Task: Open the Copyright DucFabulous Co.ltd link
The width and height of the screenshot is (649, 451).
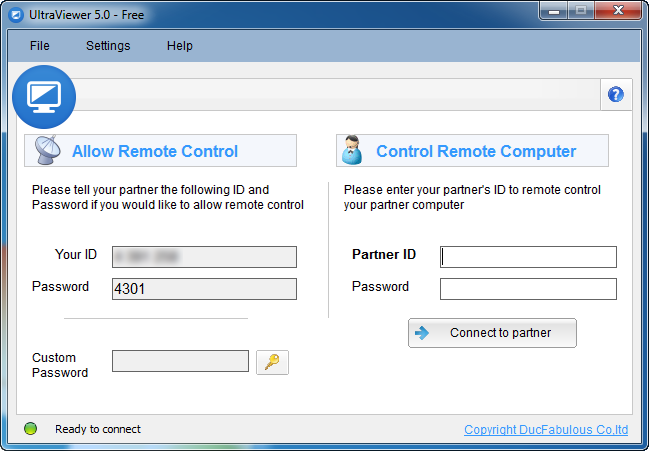Action: [x=546, y=430]
